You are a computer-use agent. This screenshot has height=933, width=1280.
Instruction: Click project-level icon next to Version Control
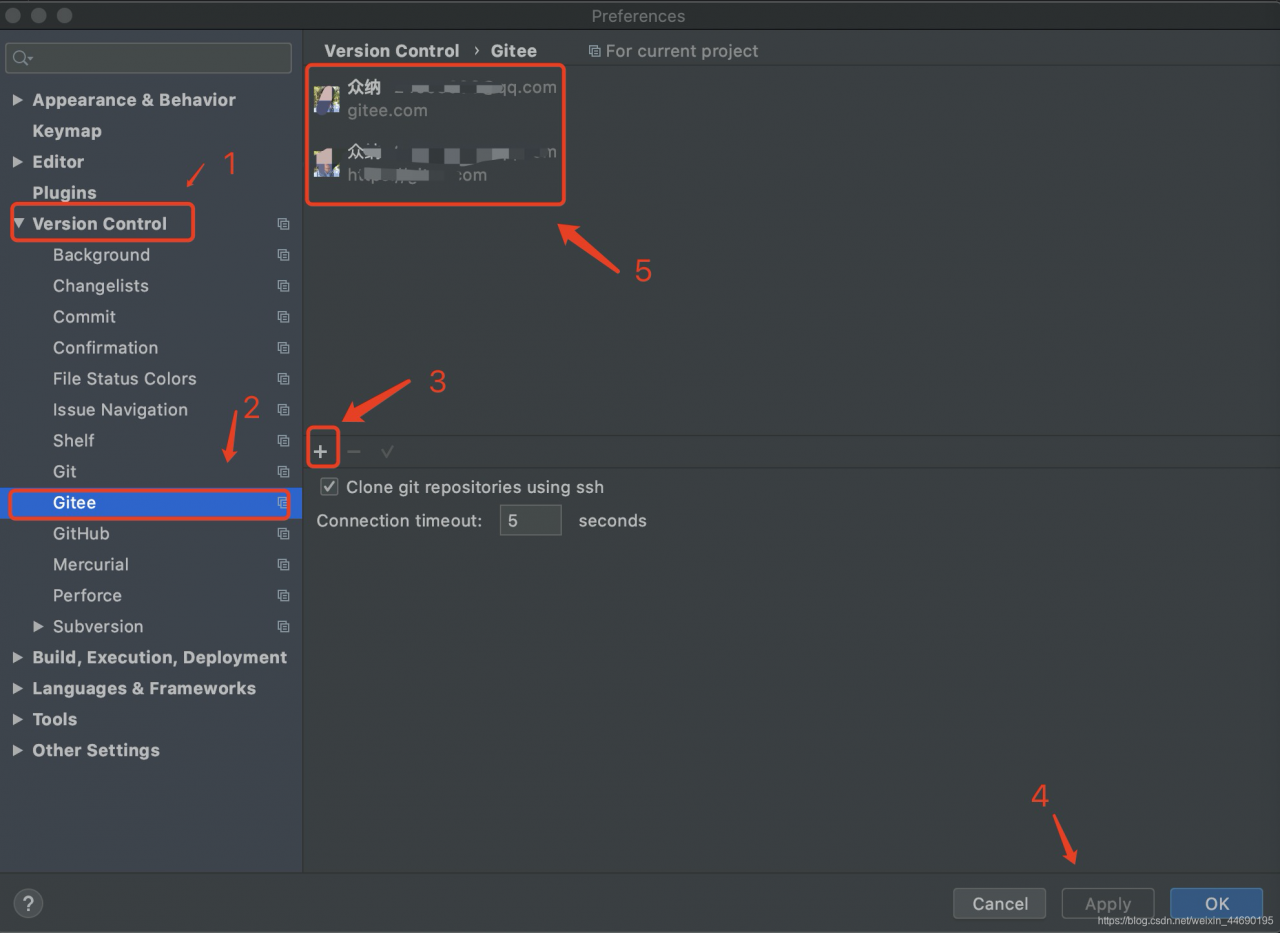(283, 224)
